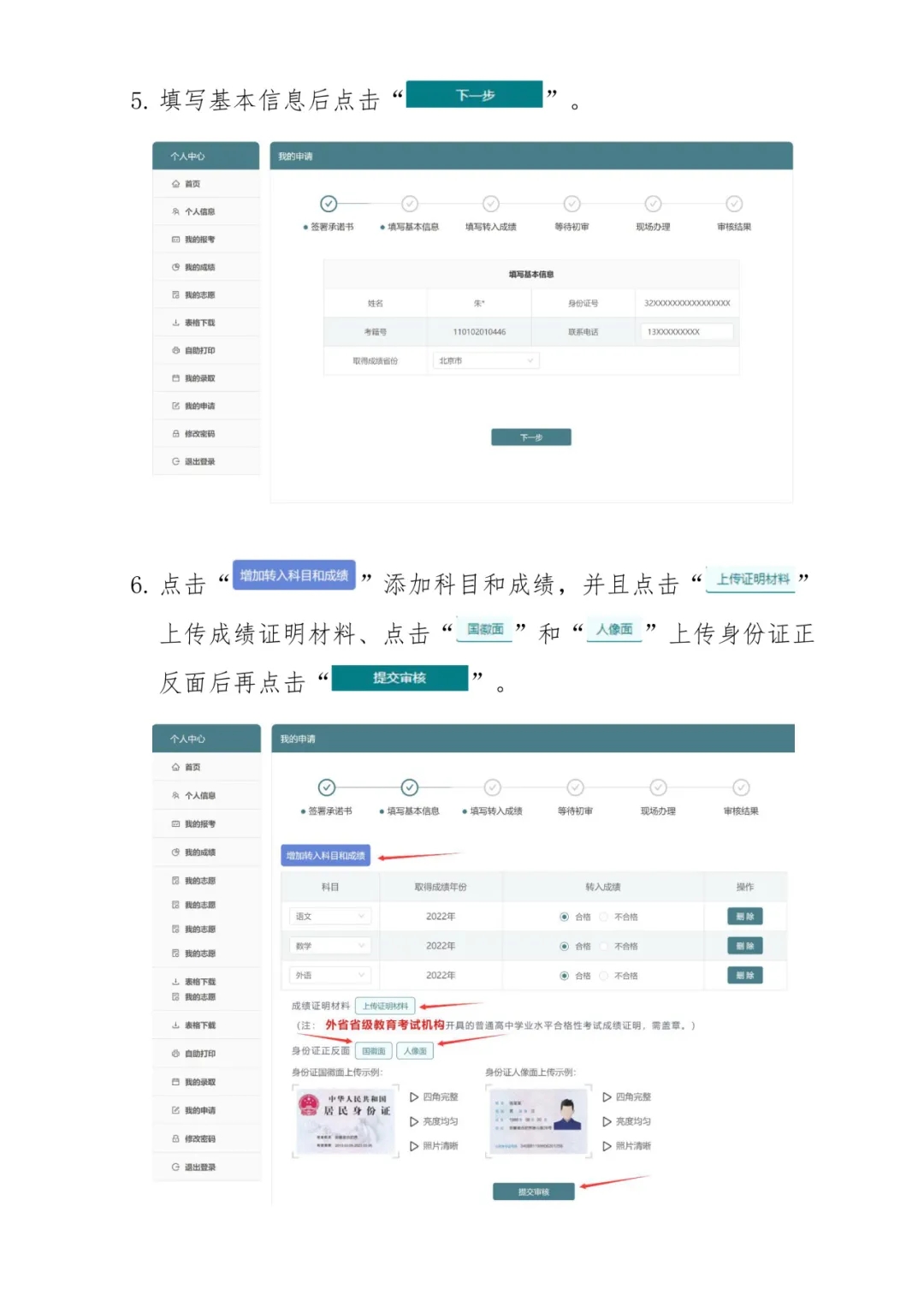924x1307 pixels.
Task: Open the 北京市 province dropdown
Action: [485, 361]
